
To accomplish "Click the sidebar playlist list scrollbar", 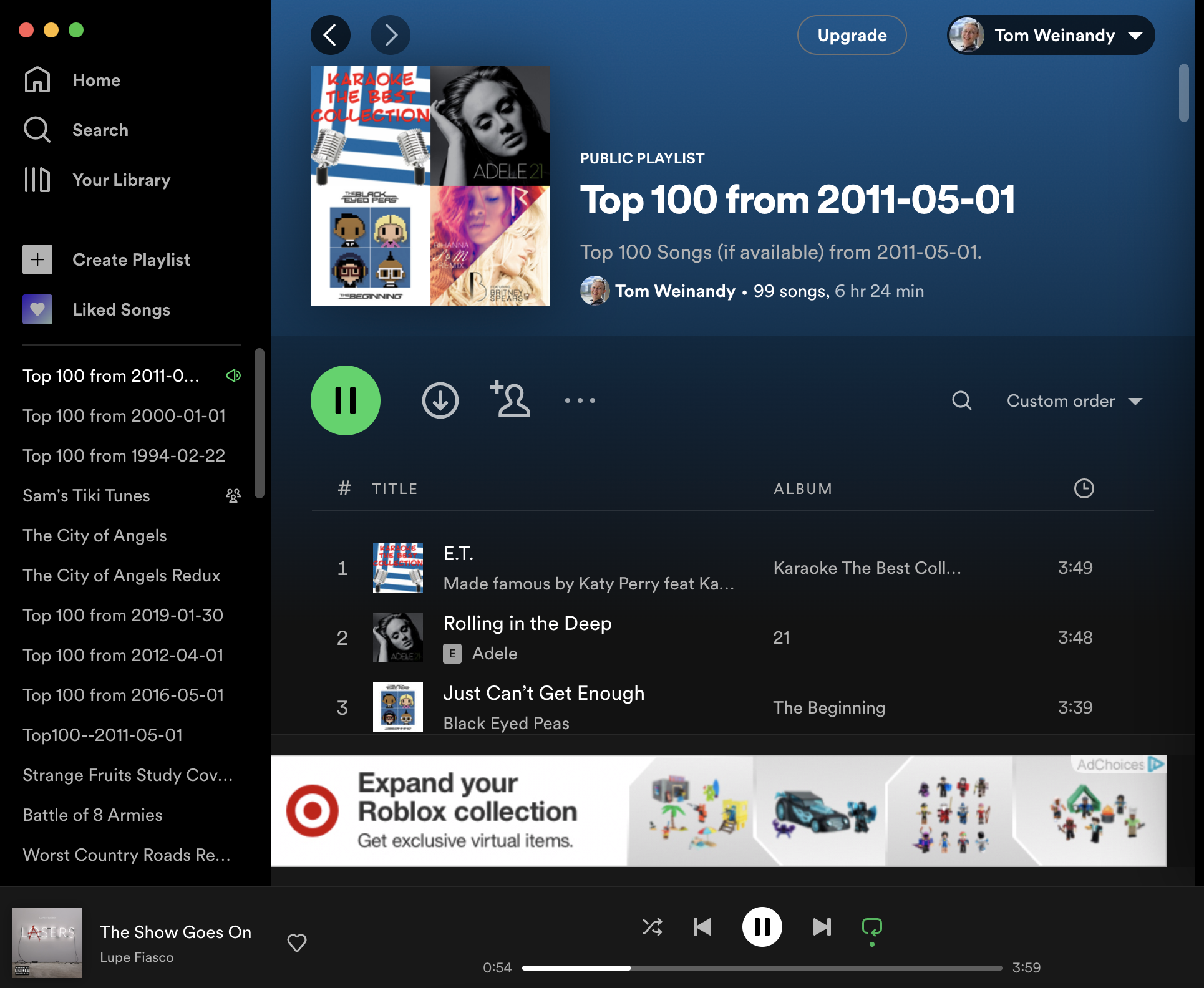I will tap(260, 423).
